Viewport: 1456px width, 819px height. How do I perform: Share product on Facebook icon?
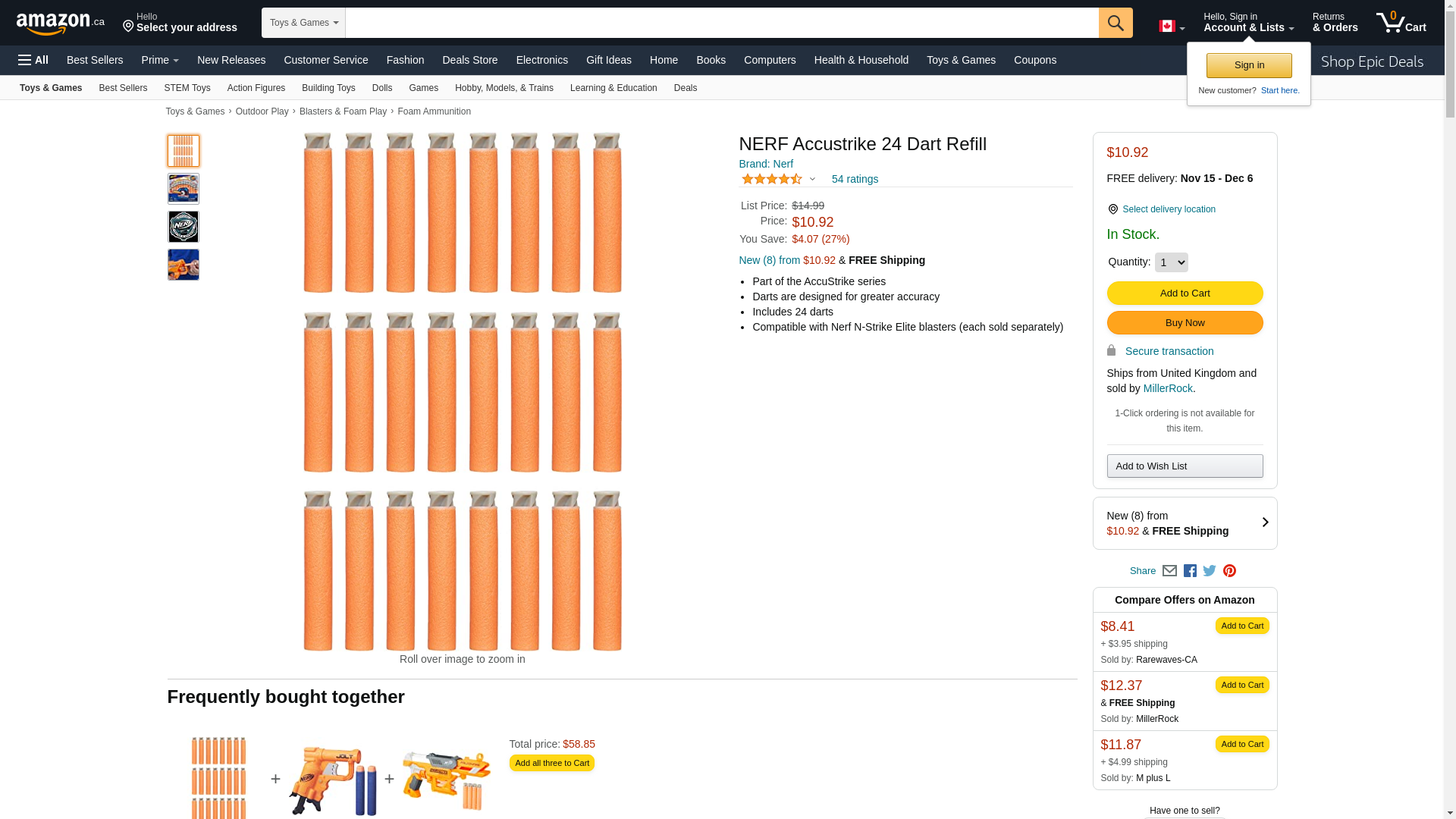1190,571
